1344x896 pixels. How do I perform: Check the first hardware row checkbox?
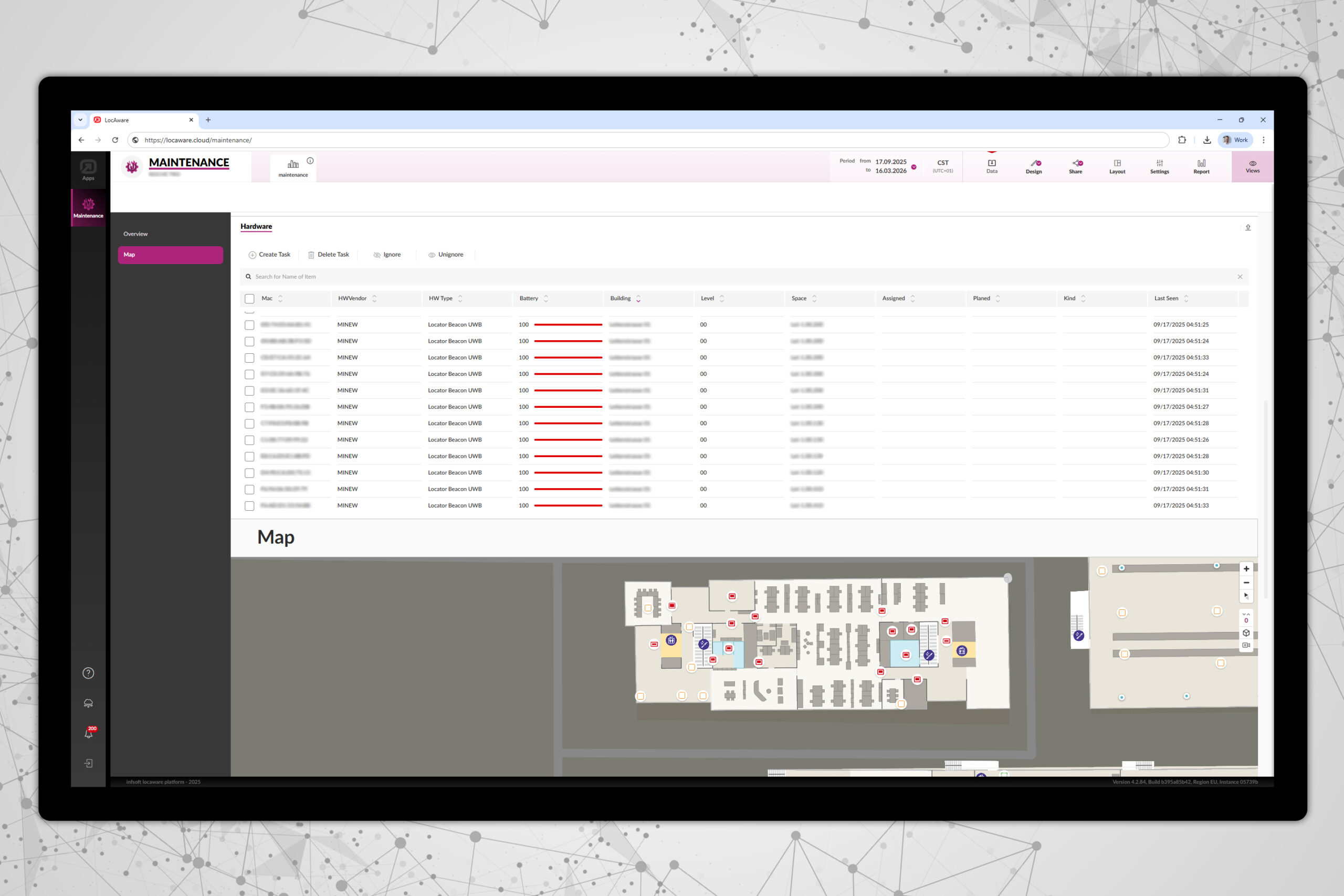pyautogui.click(x=249, y=325)
